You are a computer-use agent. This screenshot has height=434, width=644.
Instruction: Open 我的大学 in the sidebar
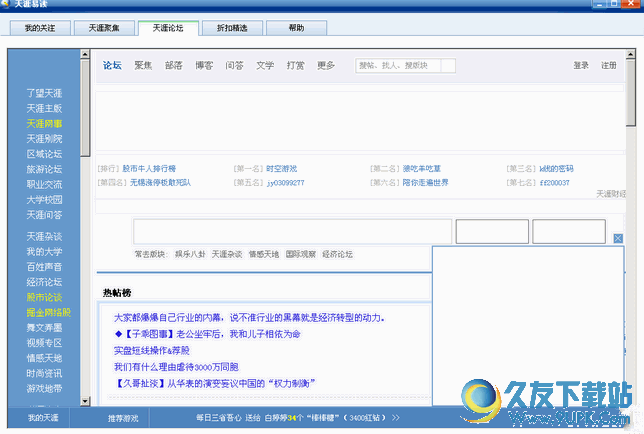[x=44, y=252]
